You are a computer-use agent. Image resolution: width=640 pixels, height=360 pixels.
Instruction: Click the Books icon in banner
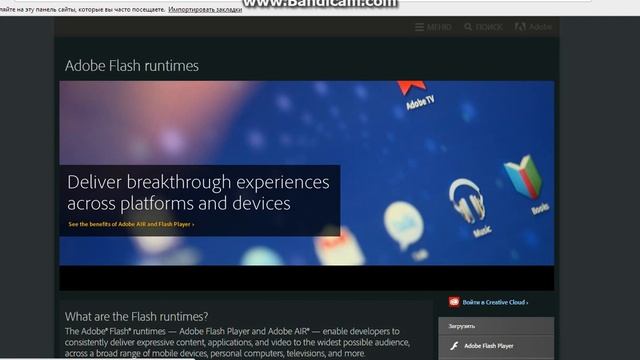tap(524, 176)
